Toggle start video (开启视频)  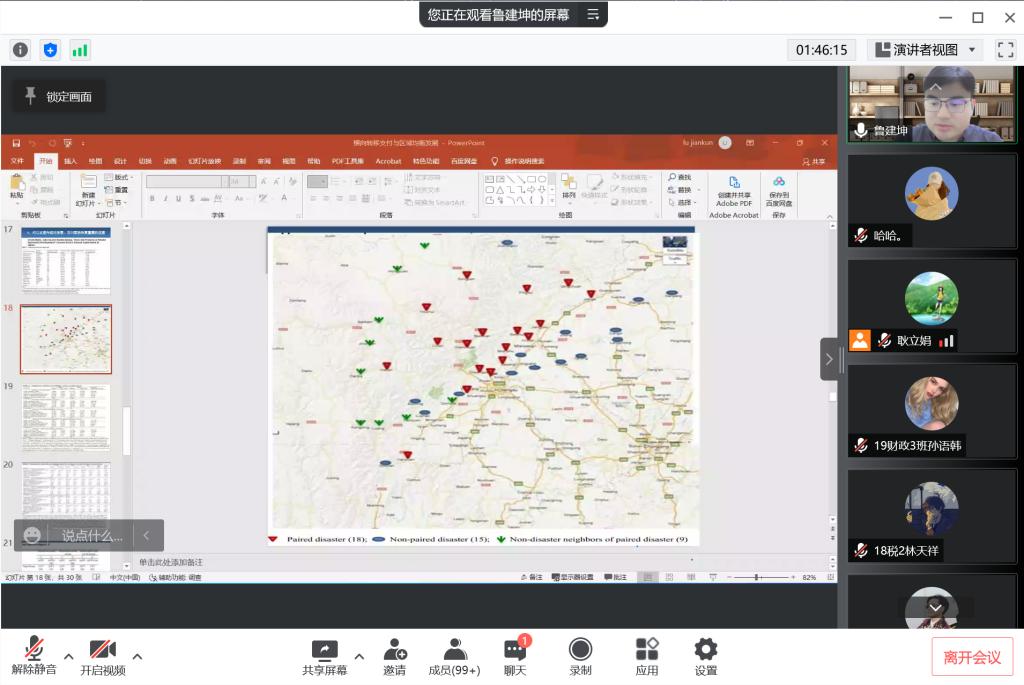tap(103, 656)
